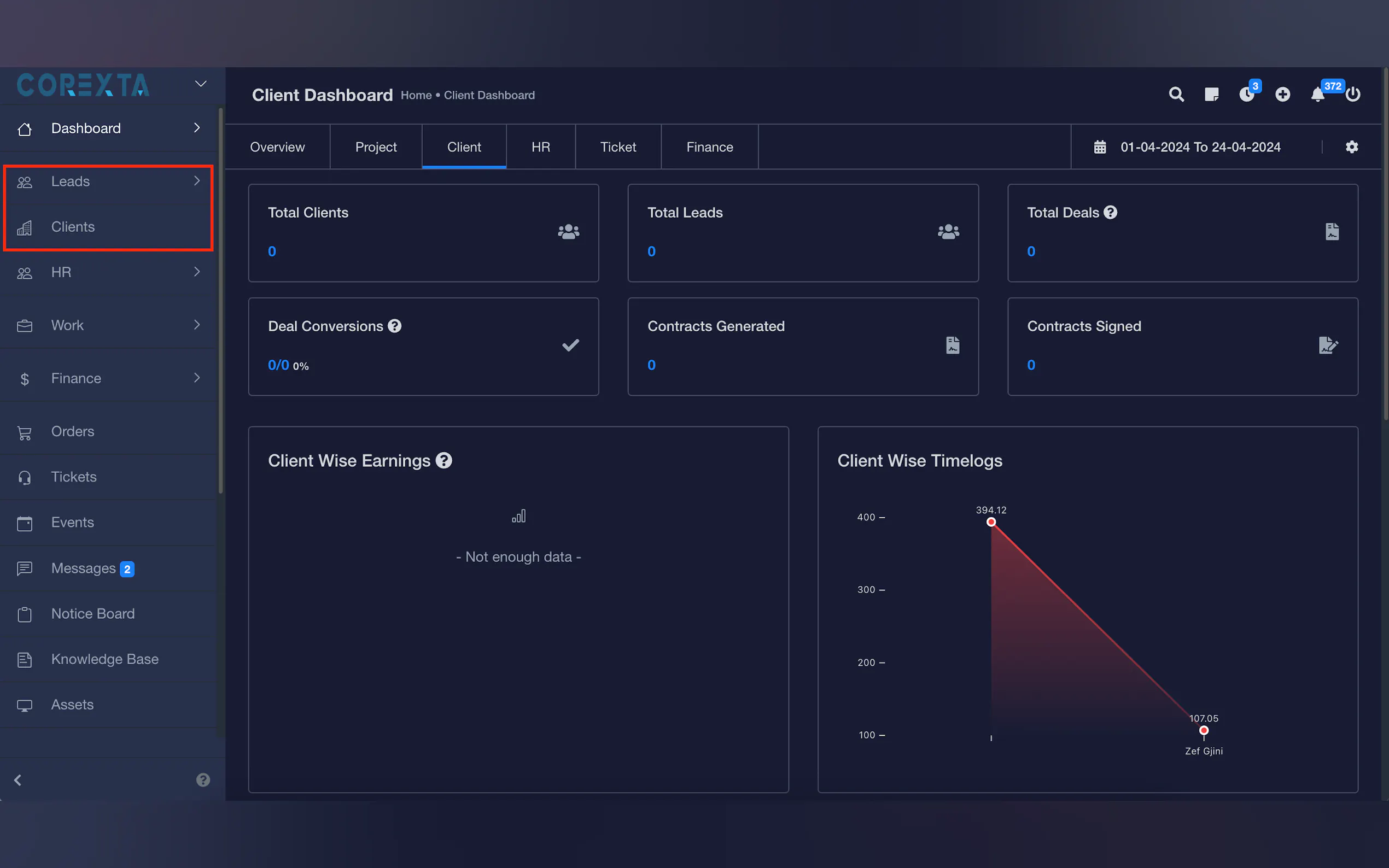Open the notifications bell showing 372
The width and height of the screenshot is (1389, 868).
[x=1318, y=94]
